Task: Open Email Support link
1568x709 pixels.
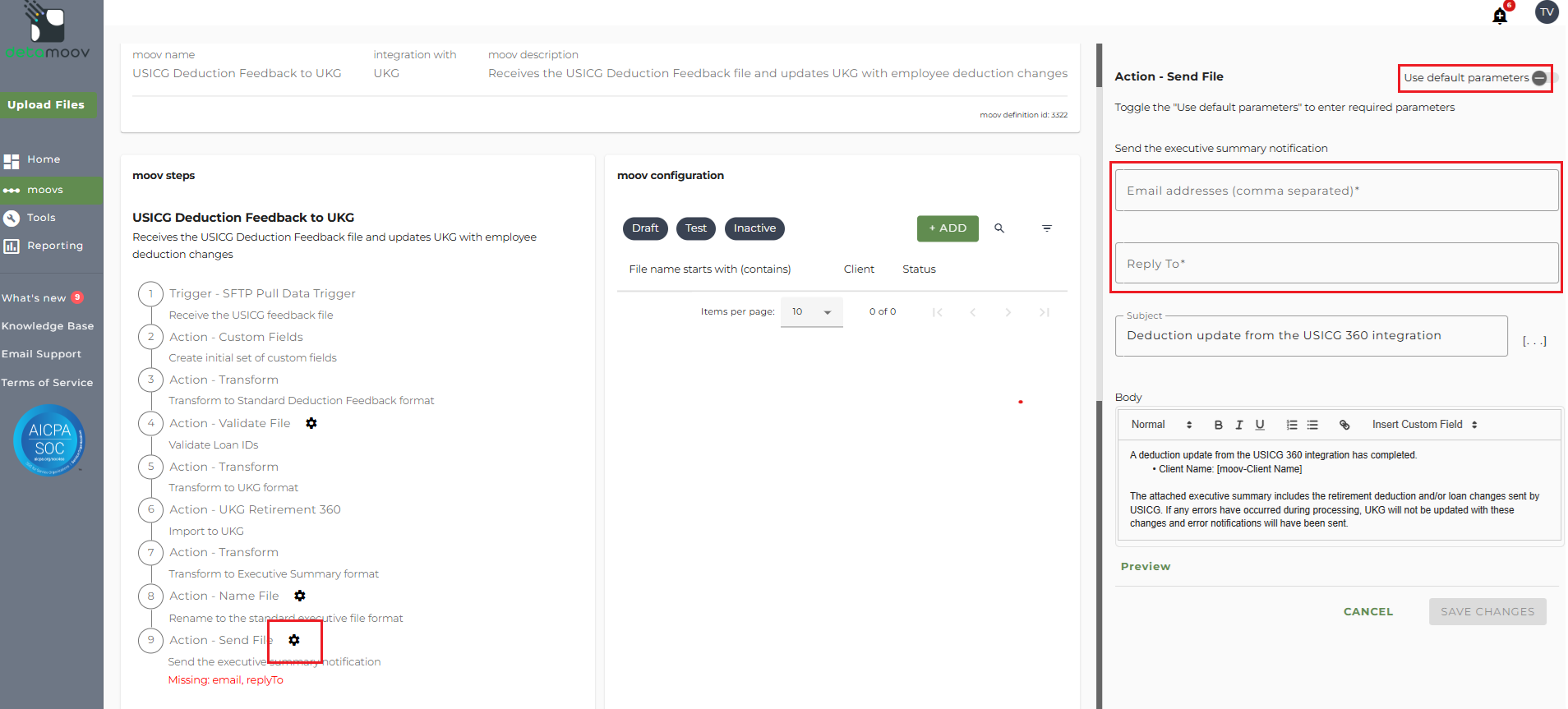Action: click(x=41, y=354)
